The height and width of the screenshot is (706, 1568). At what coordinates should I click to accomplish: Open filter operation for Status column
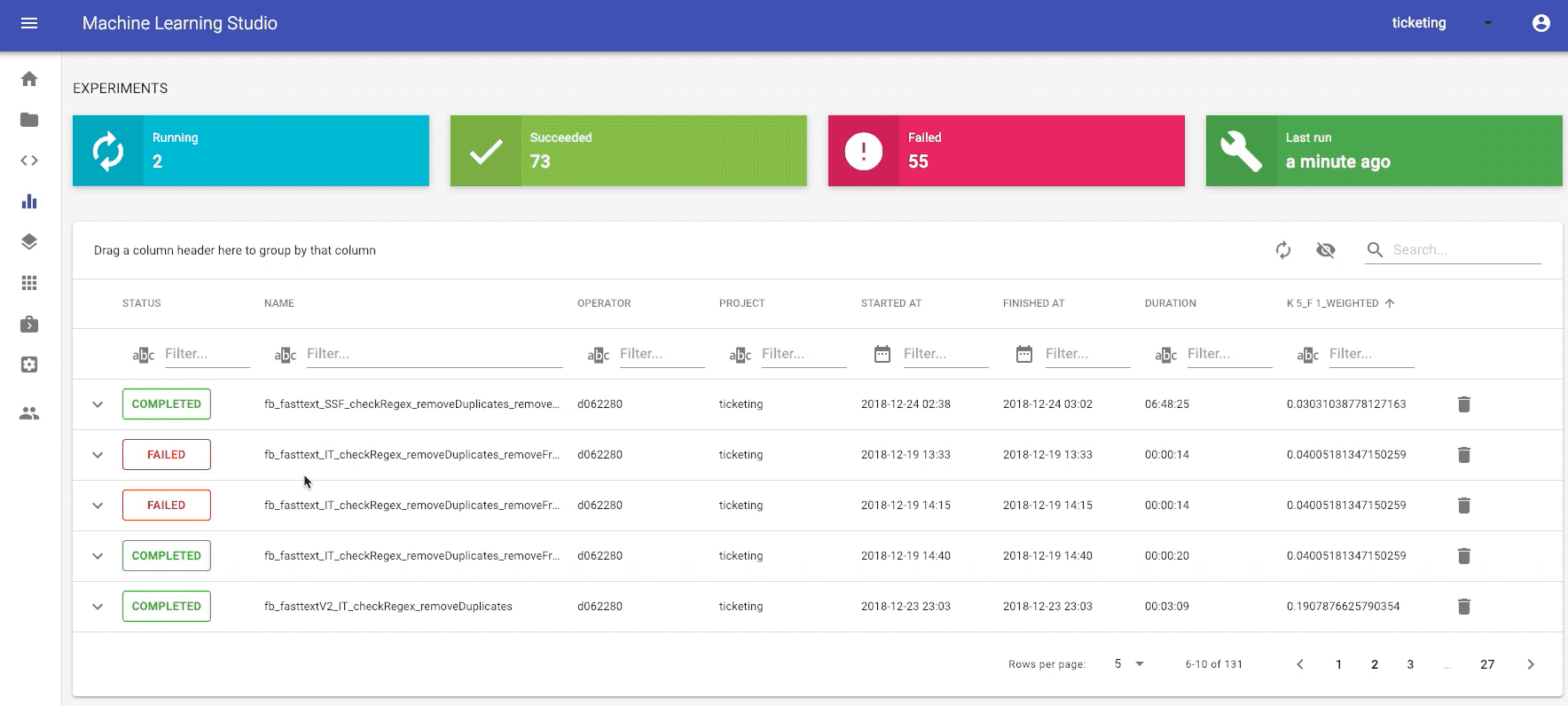click(143, 355)
